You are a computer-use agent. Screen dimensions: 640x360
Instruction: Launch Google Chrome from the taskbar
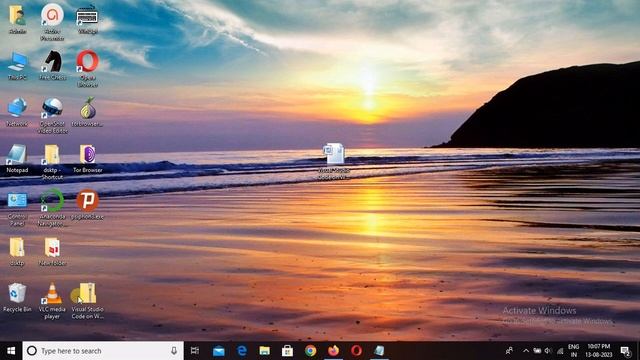(x=310, y=351)
